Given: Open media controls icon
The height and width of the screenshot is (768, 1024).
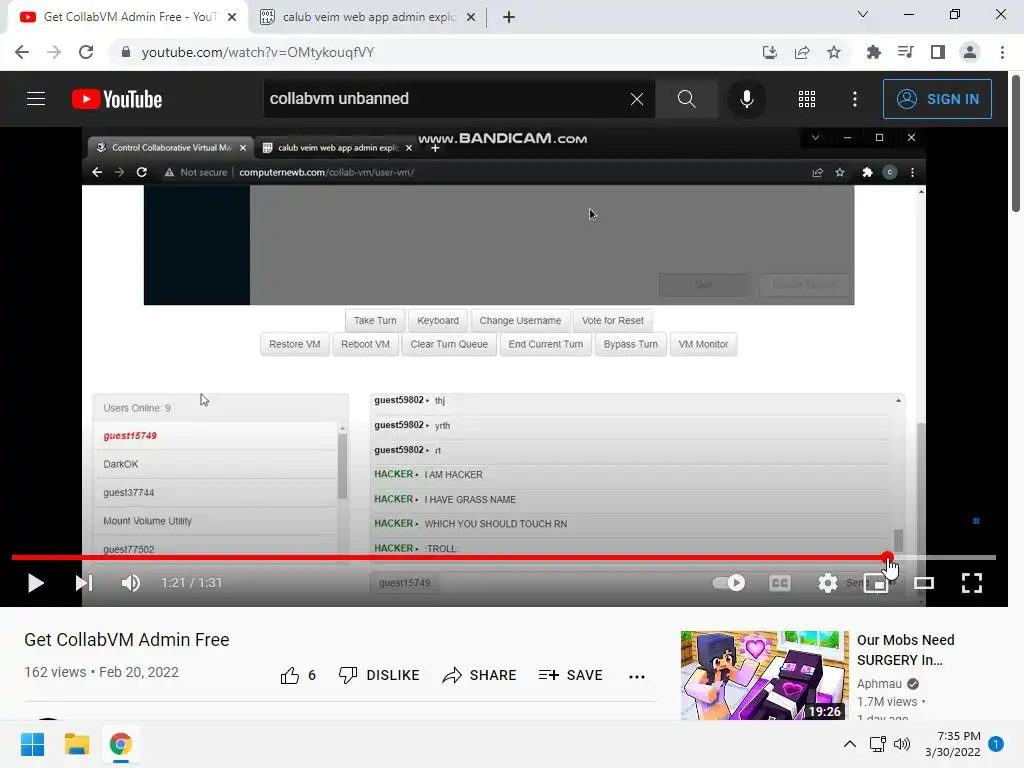Looking at the screenshot, I should (x=905, y=52).
